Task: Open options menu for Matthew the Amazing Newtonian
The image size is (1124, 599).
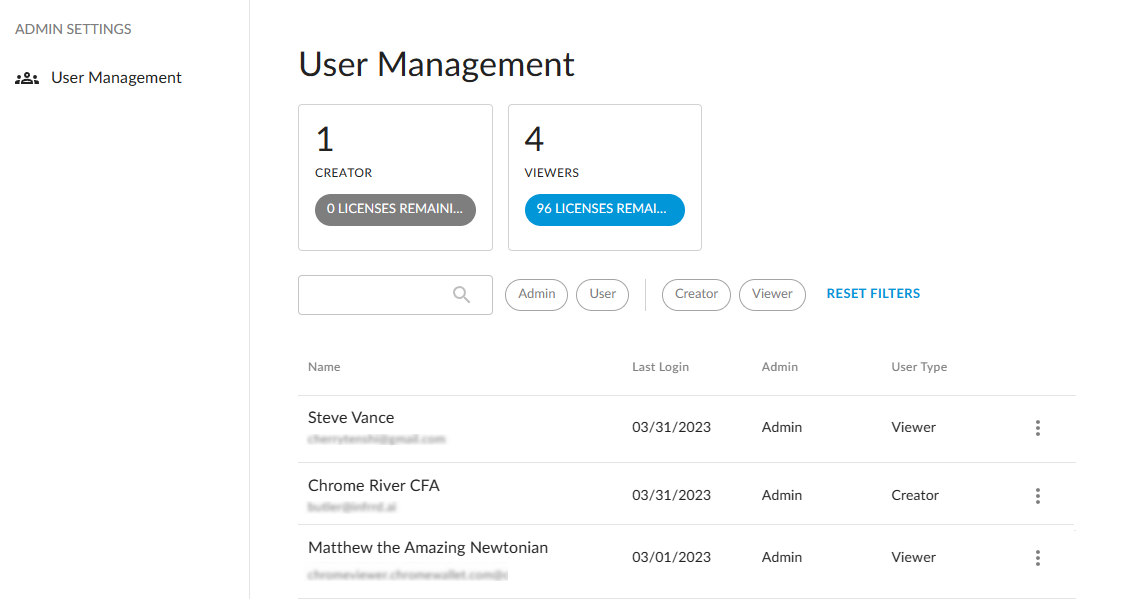Action: pos(1037,558)
